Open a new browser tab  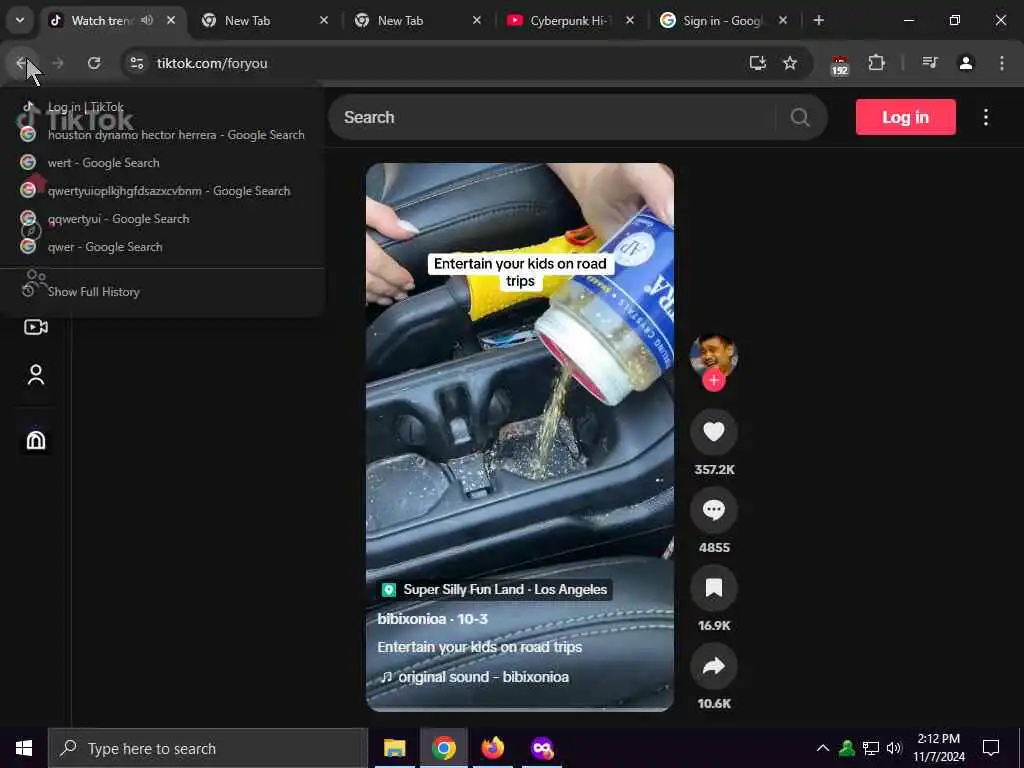(819, 21)
